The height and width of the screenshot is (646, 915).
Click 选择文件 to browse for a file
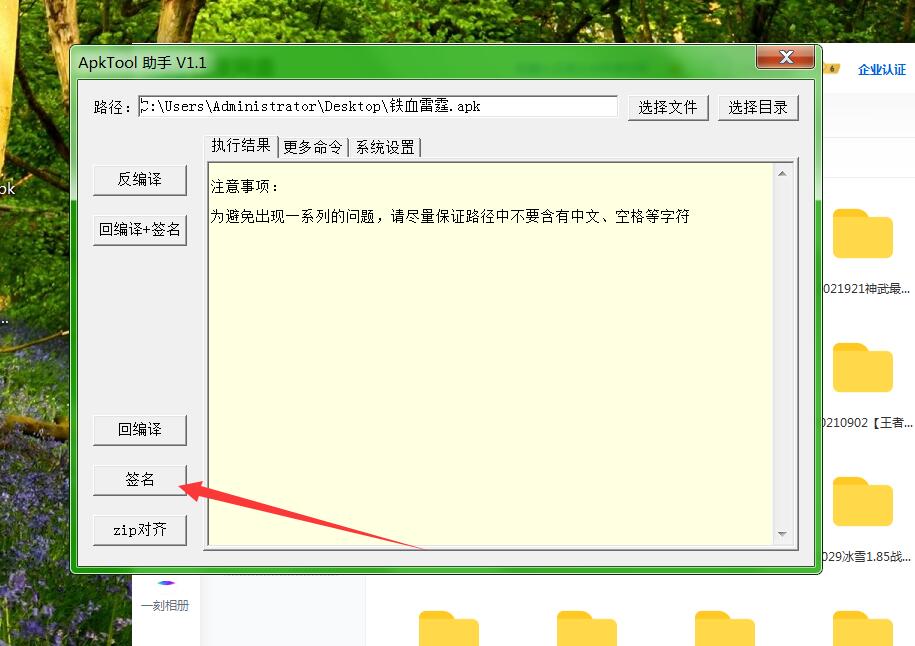pos(668,108)
